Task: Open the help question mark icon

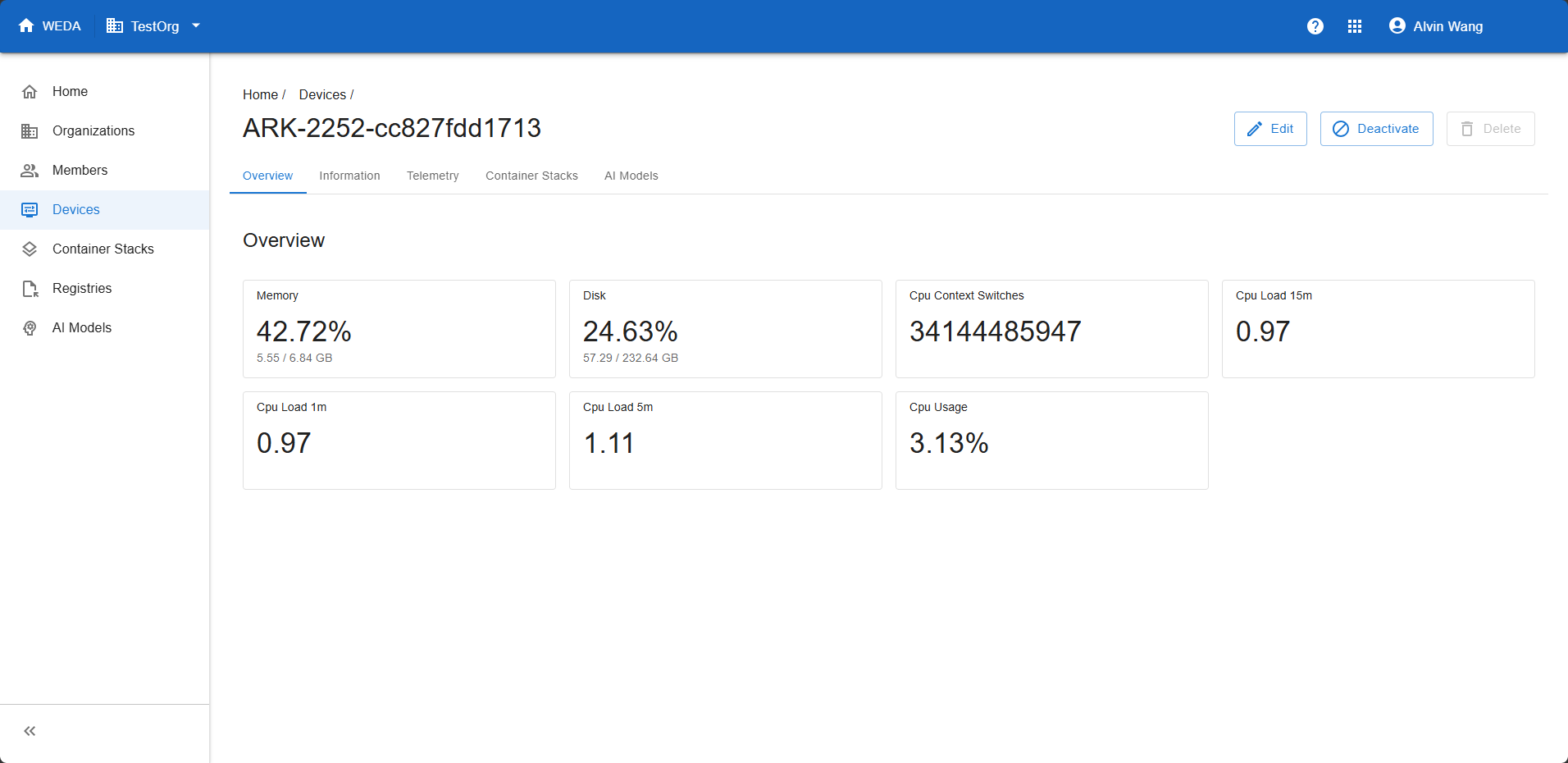Action: (x=1315, y=26)
